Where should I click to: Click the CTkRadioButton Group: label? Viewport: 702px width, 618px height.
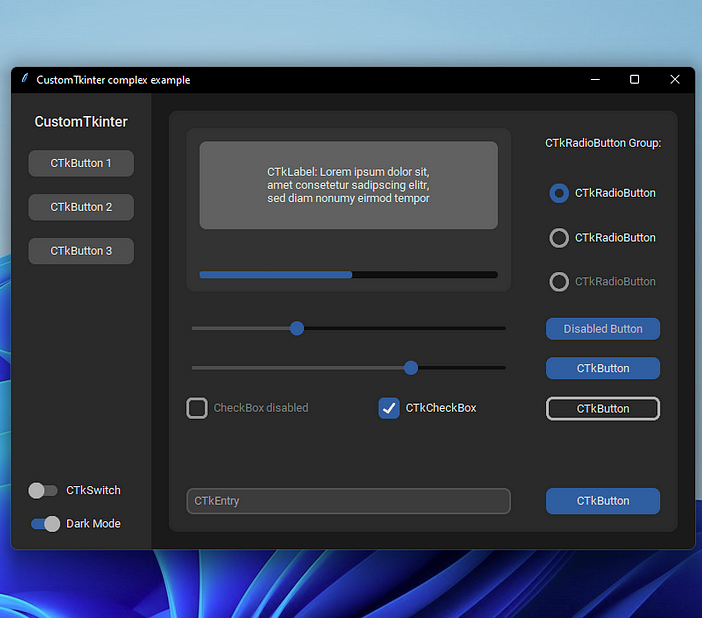click(603, 143)
